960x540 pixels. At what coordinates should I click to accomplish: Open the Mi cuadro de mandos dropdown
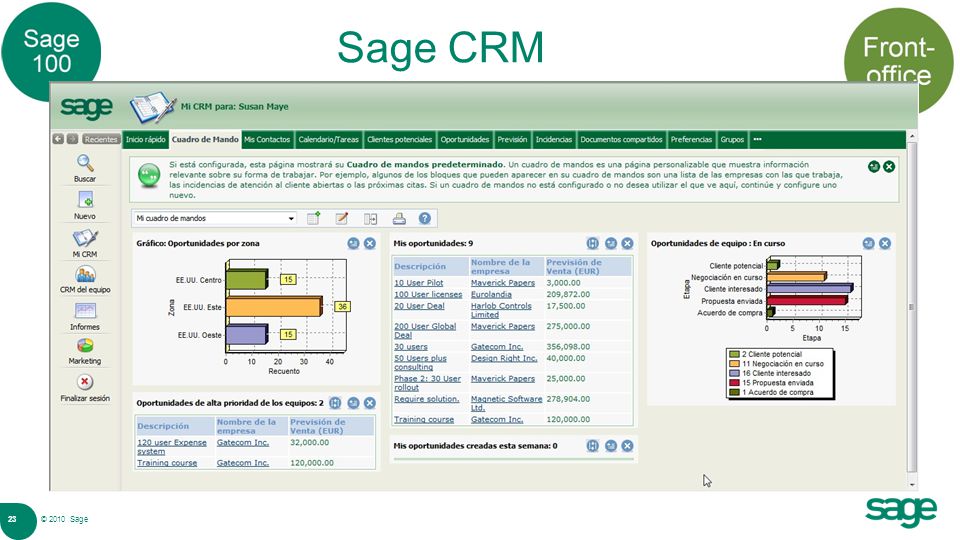pos(215,218)
